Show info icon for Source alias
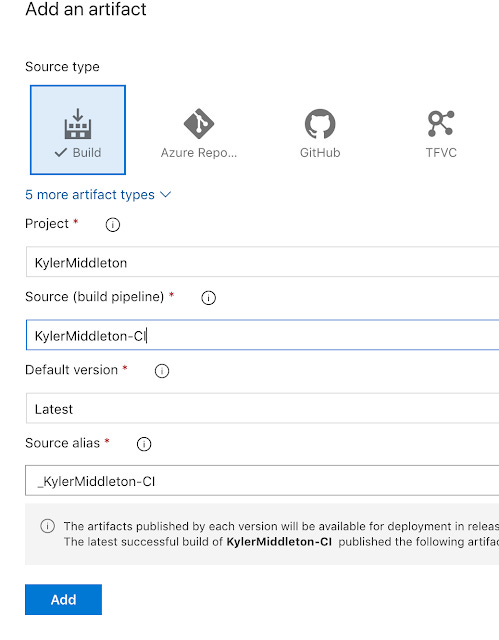Screen dimensions: 499x640 pos(144,444)
